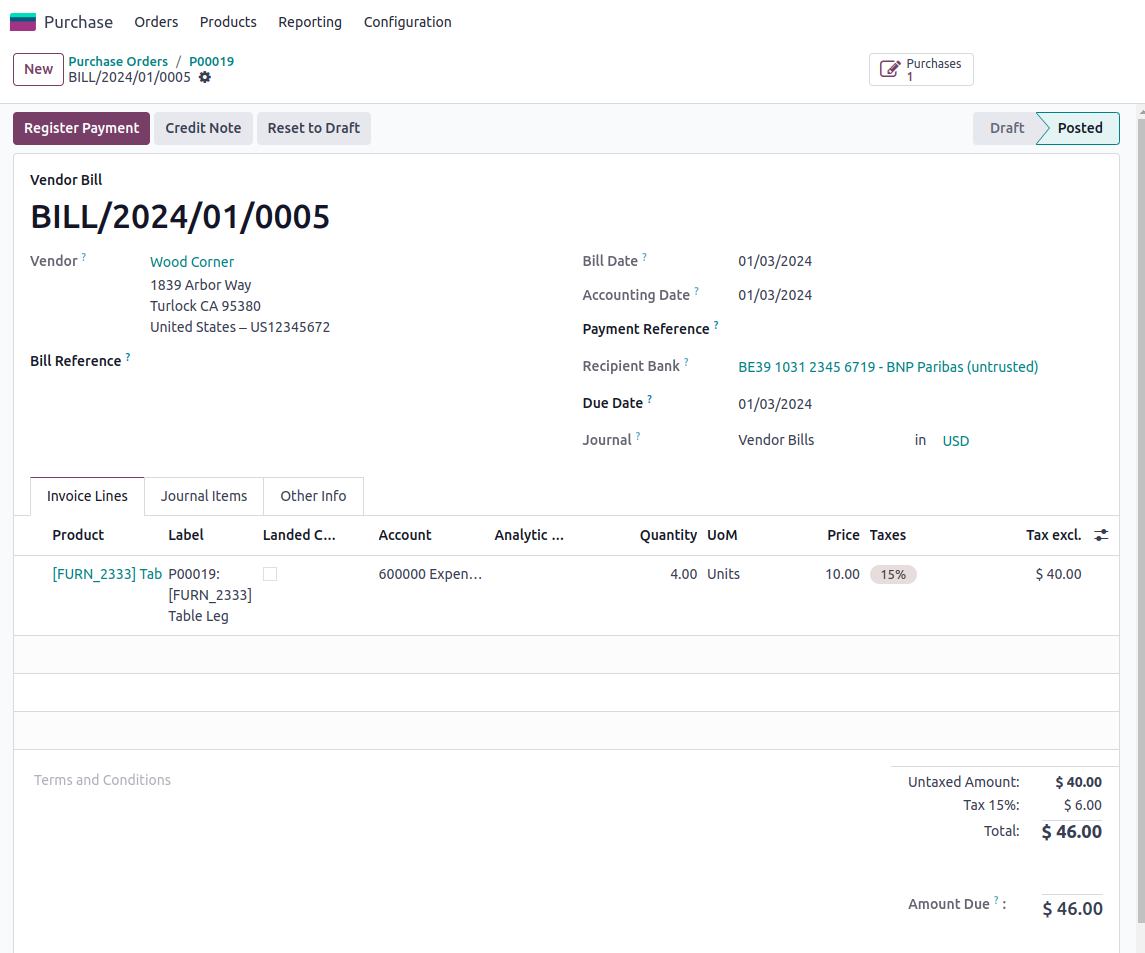
Task: Toggle optional columns using the sliders icon
Action: pos(1100,534)
